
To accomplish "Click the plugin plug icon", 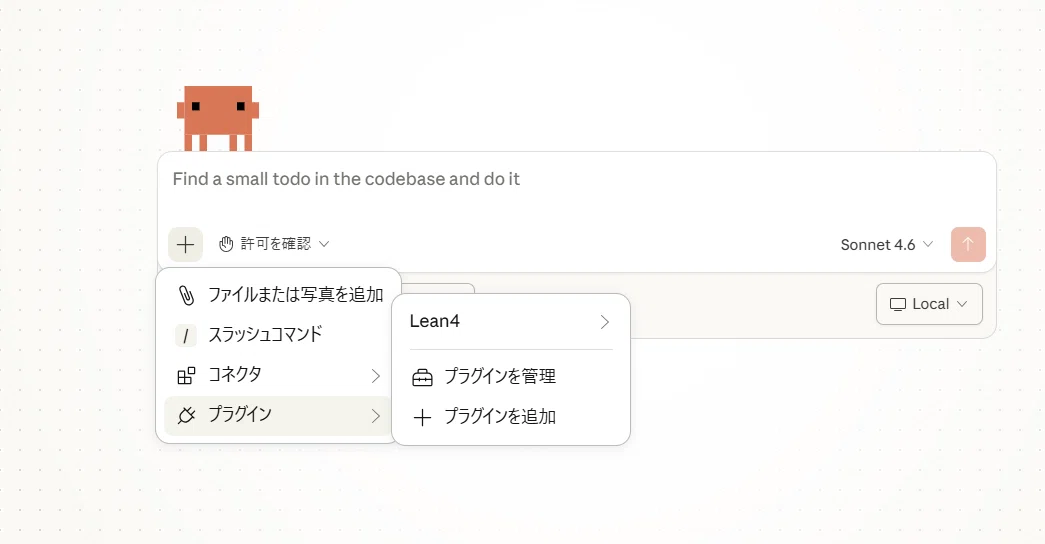I will point(186,415).
